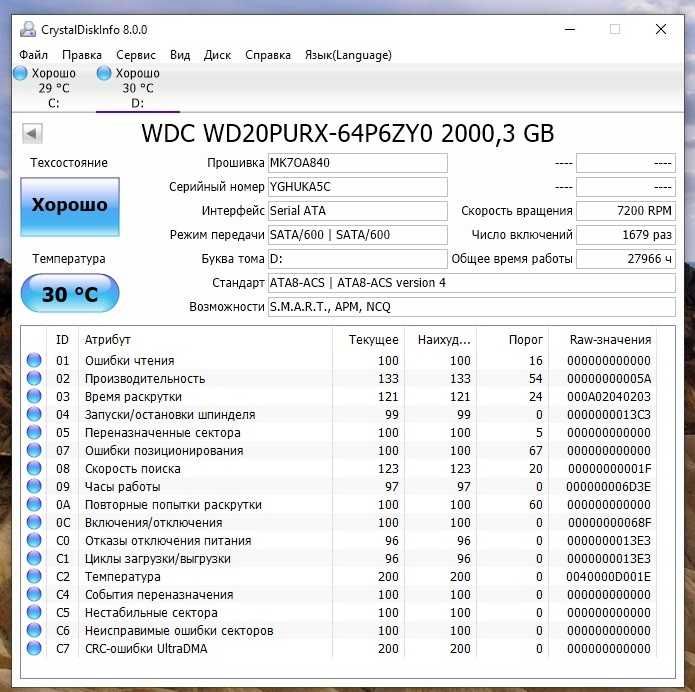Viewport: 695px width, 692px height.
Task: Click status icon of 09 Часы работы
Action: pyautogui.click(x=34, y=486)
